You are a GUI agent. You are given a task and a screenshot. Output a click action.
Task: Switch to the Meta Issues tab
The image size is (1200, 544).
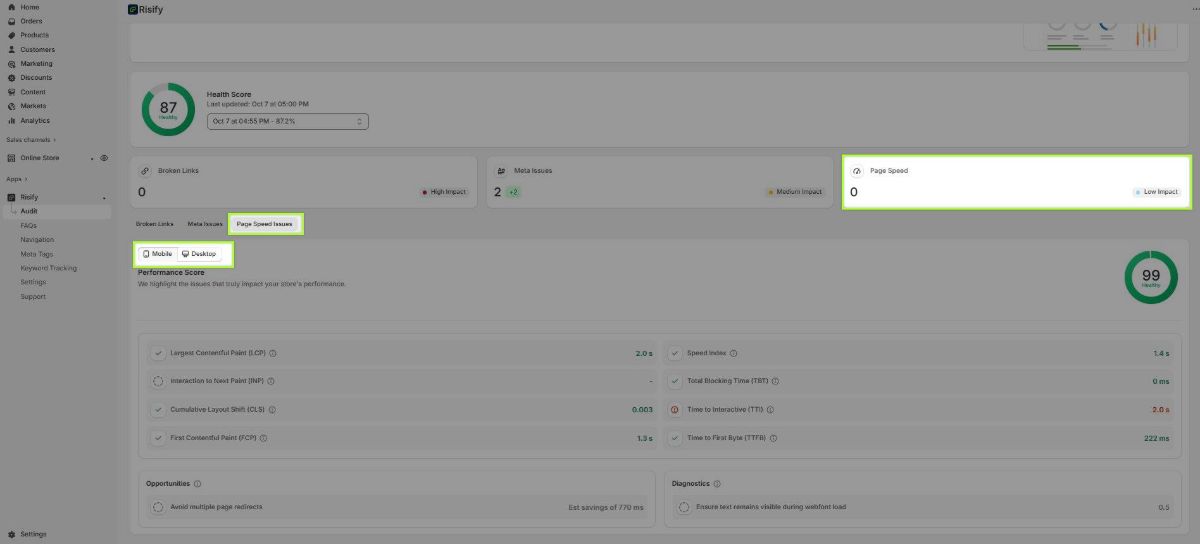pos(205,224)
